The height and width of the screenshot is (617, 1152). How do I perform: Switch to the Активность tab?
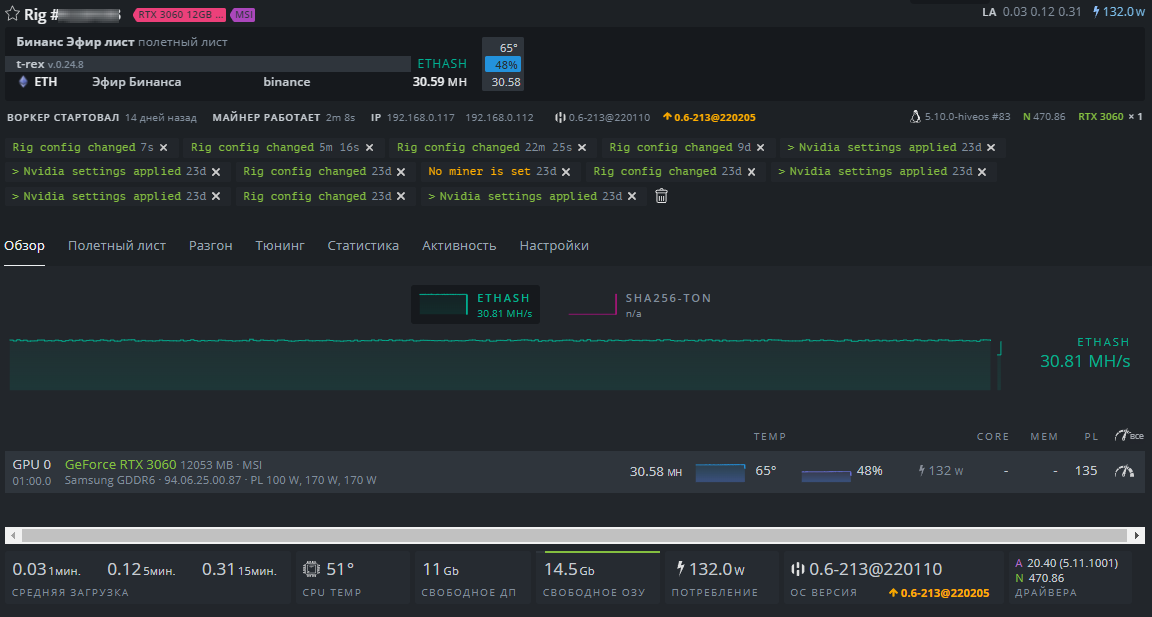tap(459, 246)
